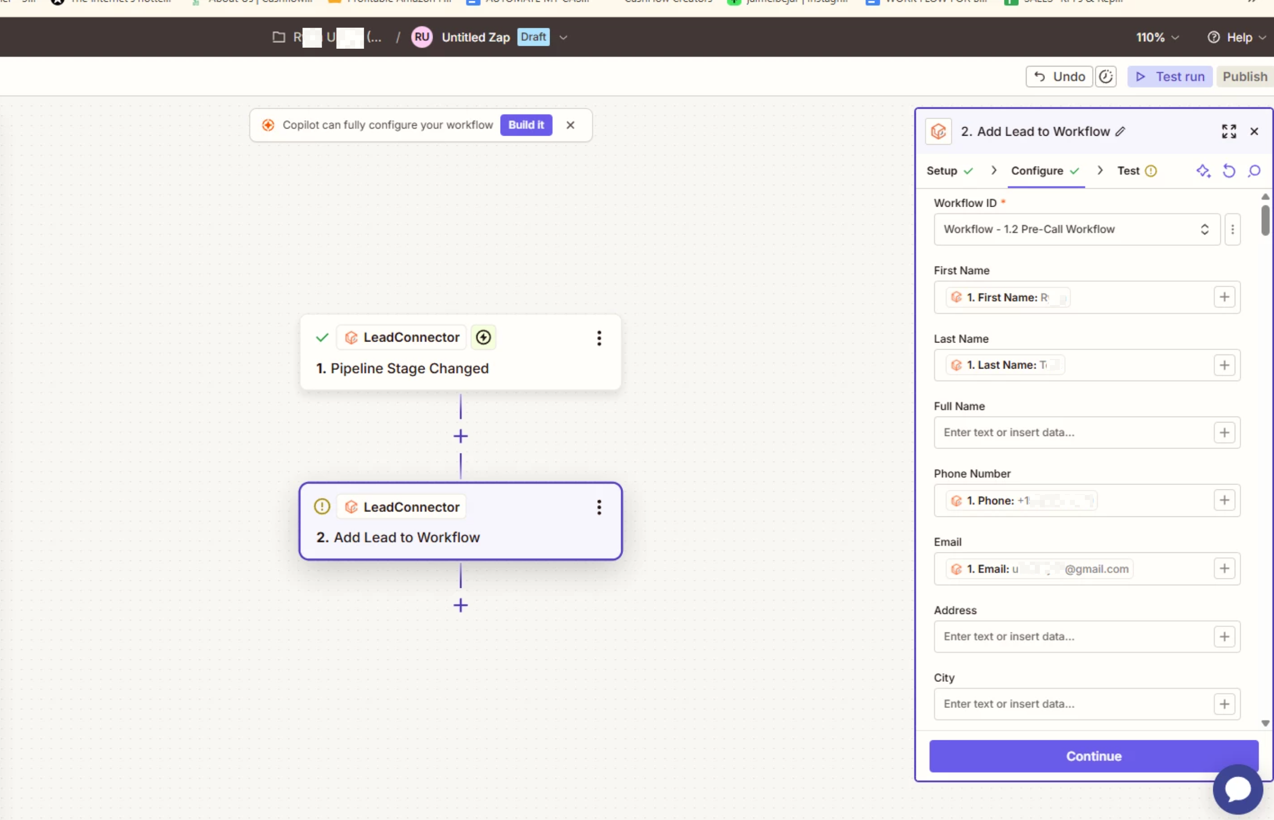This screenshot has width=1274, height=820.
Task: Open three-dot menu on Pipeline Stage Changed step
Action: pyautogui.click(x=599, y=338)
